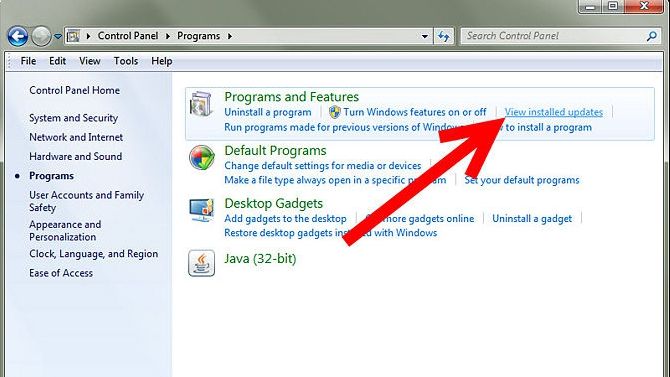Open the Edit menu
Image resolution: width=670 pixels, height=377 pixels.
click(57, 61)
